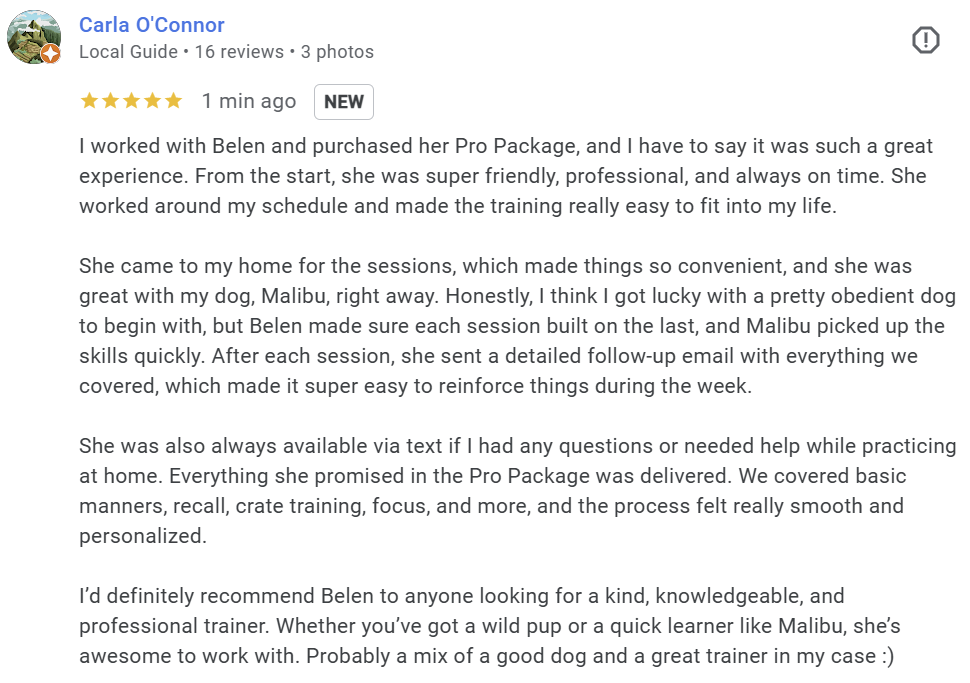Screen dimensions: 970x683
Task: Click the paragraph mentioning Malibu
Action: (500, 325)
